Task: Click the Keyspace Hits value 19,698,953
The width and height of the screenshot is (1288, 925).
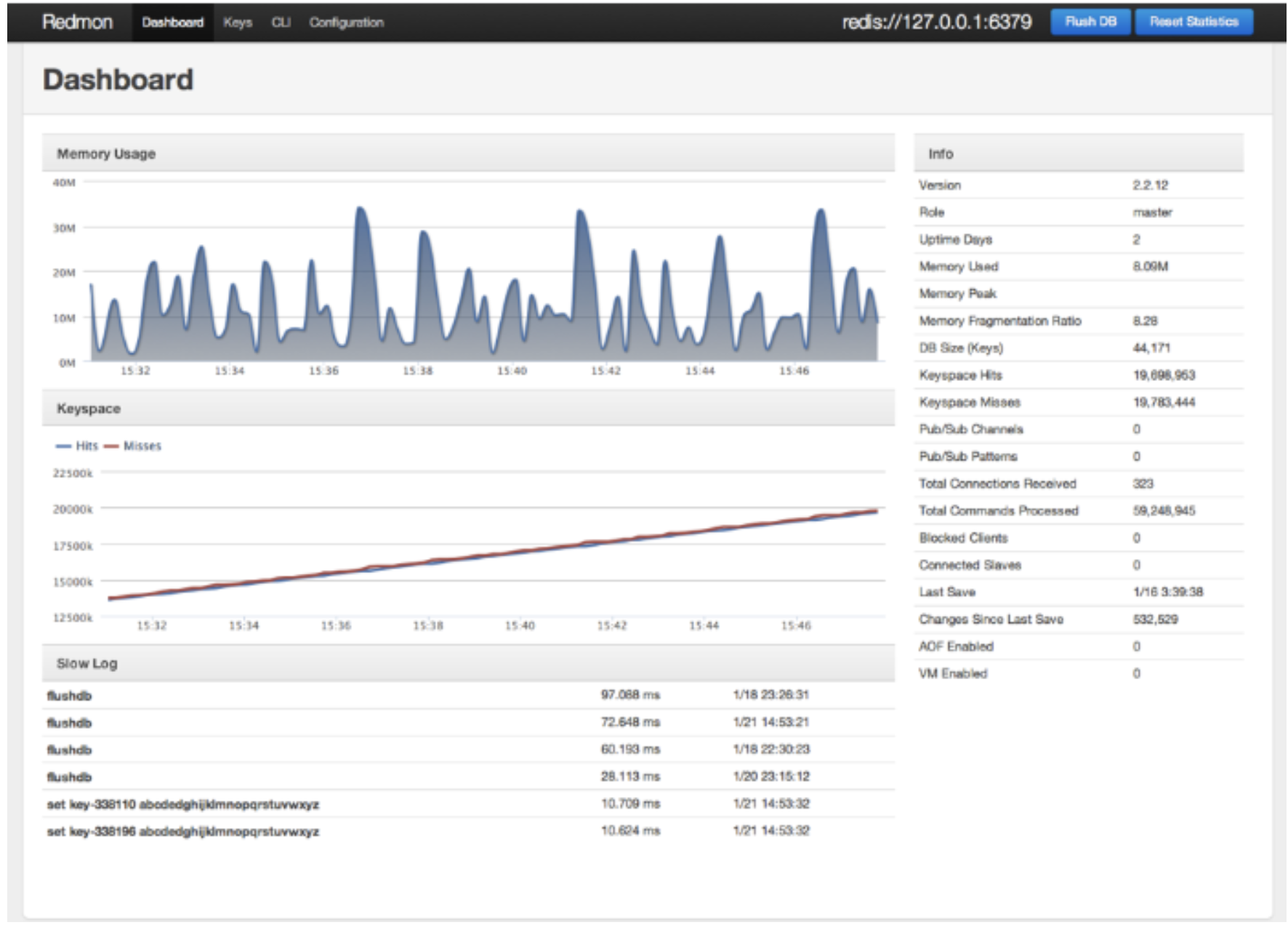Action: coord(1164,375)
